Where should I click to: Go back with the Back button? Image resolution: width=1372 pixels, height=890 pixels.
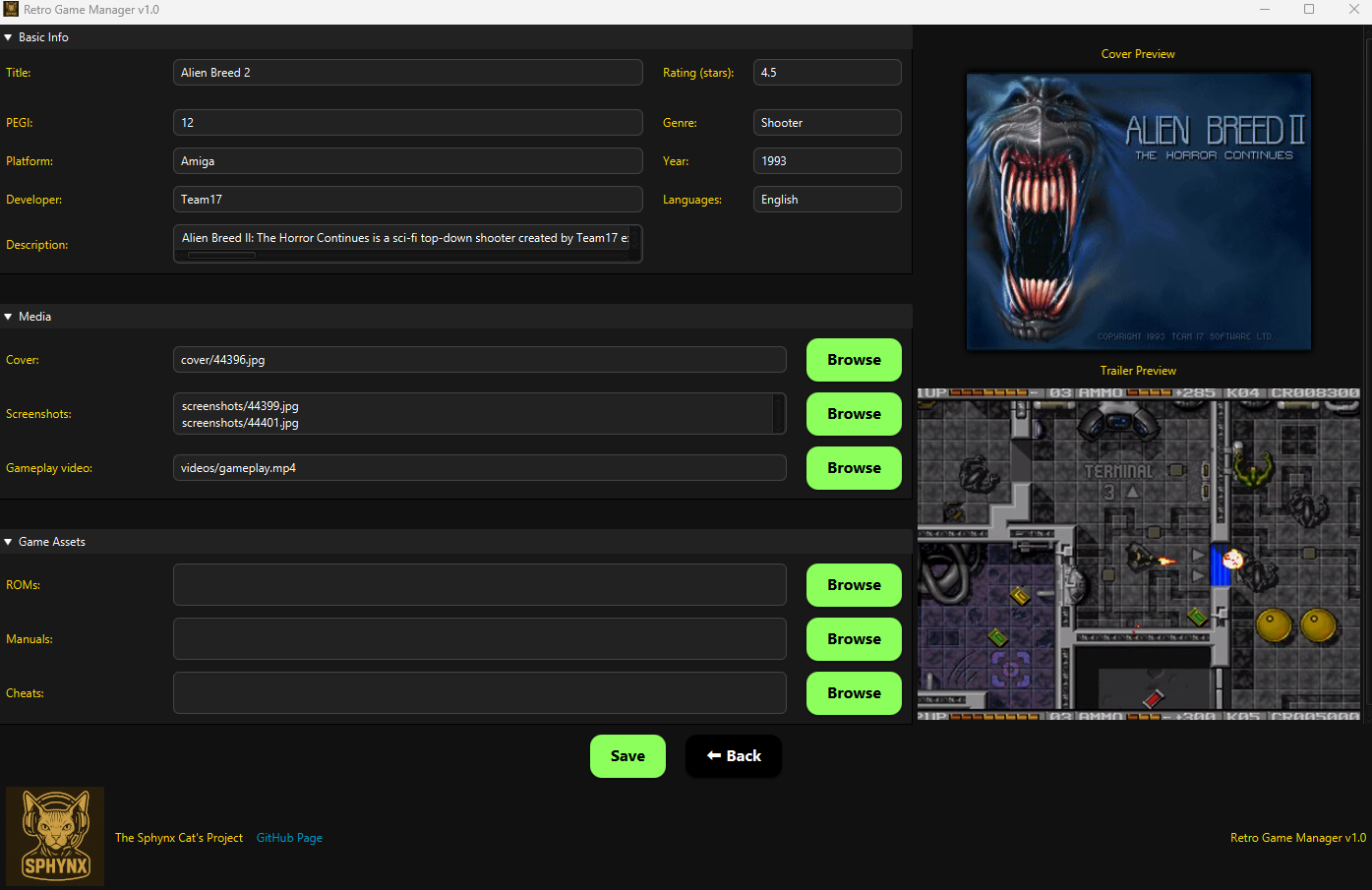click(x=734, y=756)
